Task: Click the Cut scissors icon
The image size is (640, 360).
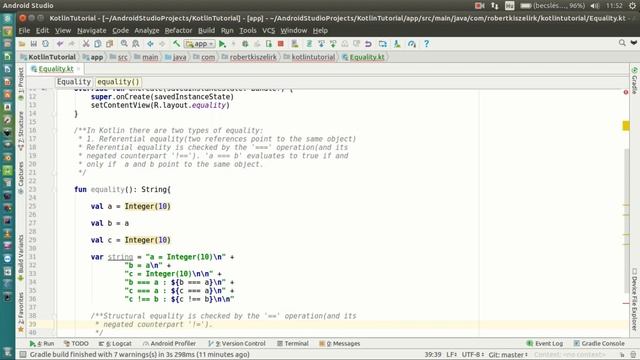Action: pyautogui.click(x=86, y=44)
